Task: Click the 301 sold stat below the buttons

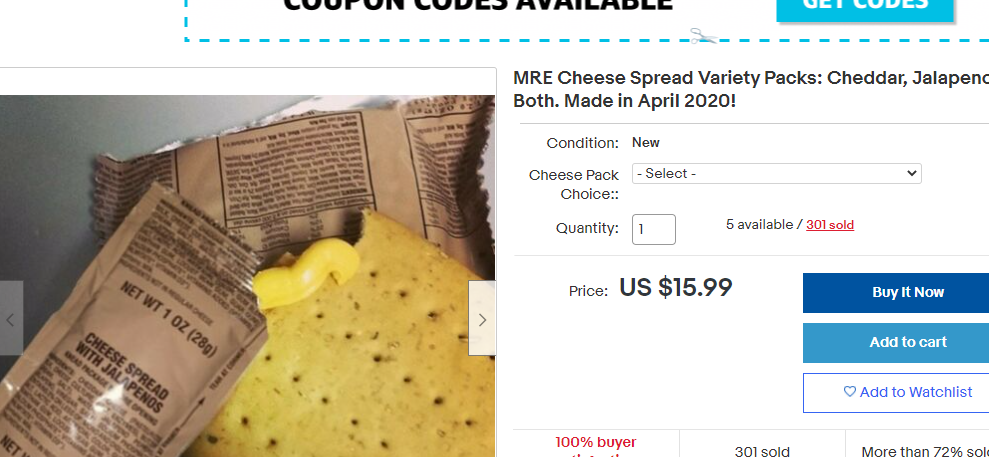Action: coord(762,451)
